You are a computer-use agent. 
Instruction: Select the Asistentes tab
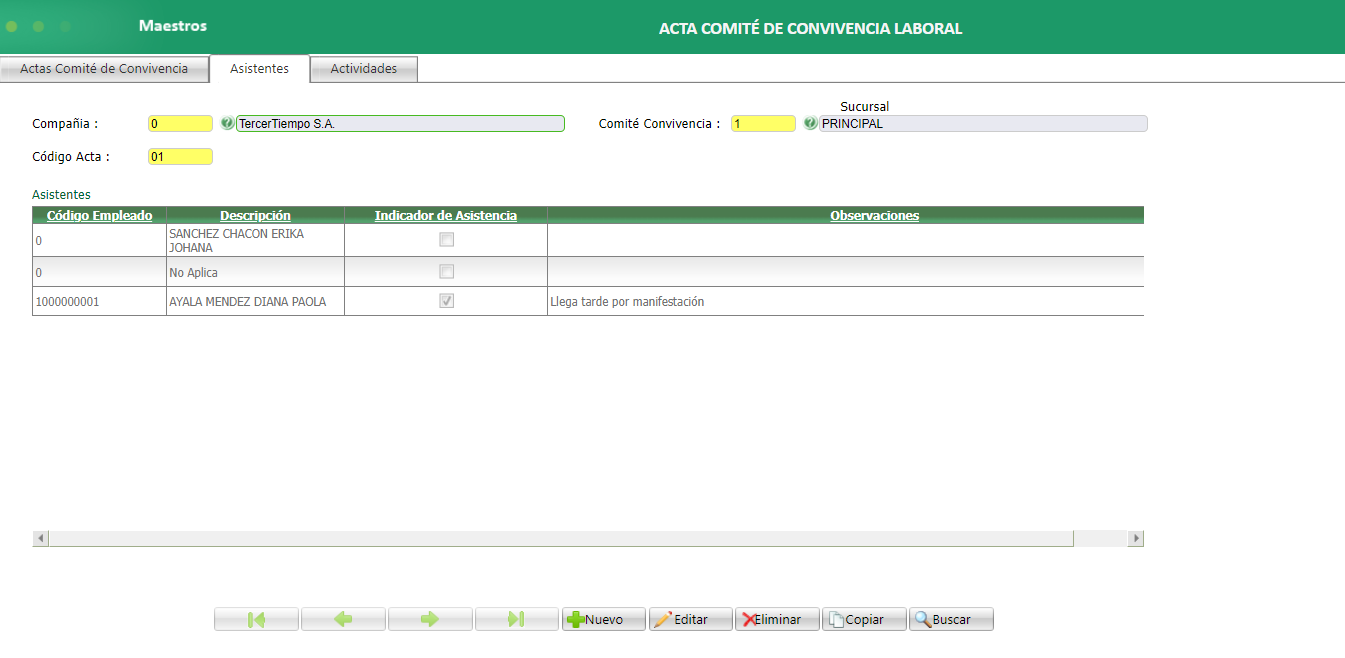260,69
